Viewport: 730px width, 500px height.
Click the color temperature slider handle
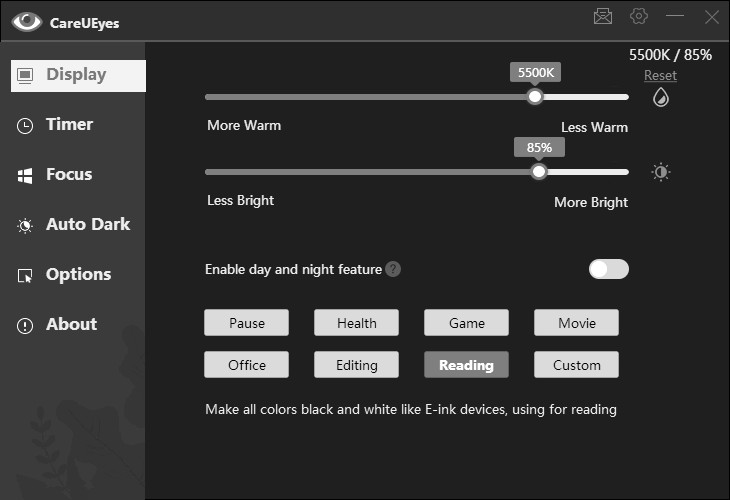(x=535, y=97)
